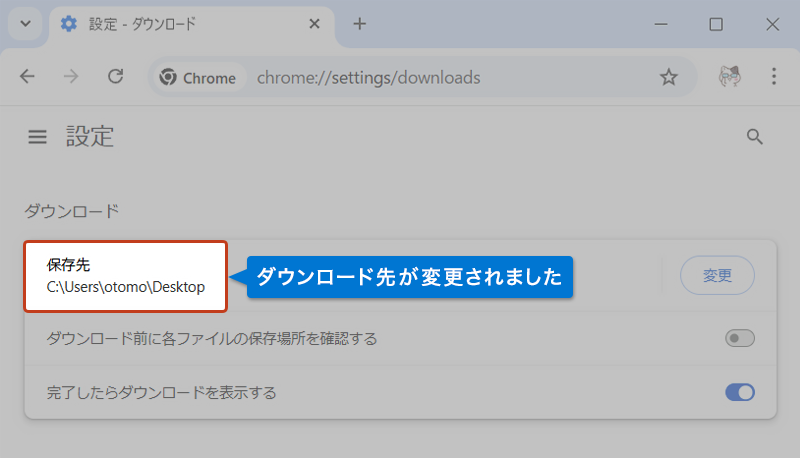Click the Chrome site info chip
This screenshot has height=458, width=800.
[x=198, y=78]
